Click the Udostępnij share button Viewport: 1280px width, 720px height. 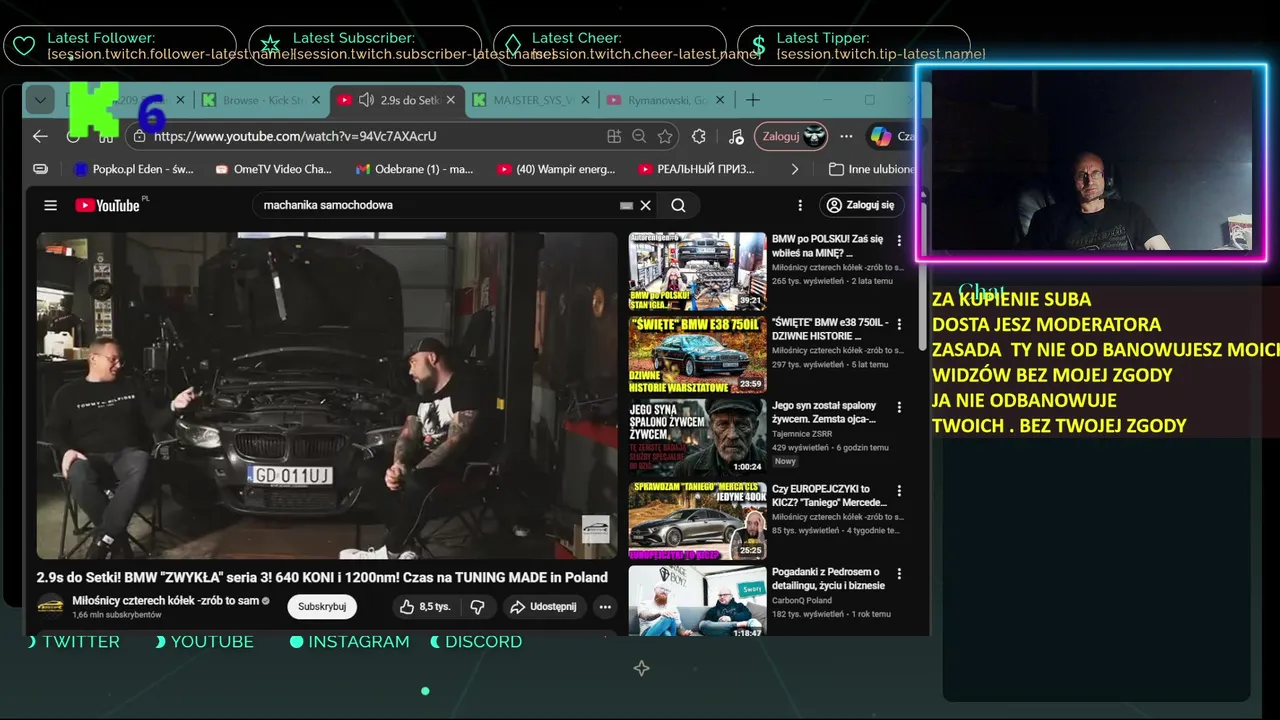(542, 606)
